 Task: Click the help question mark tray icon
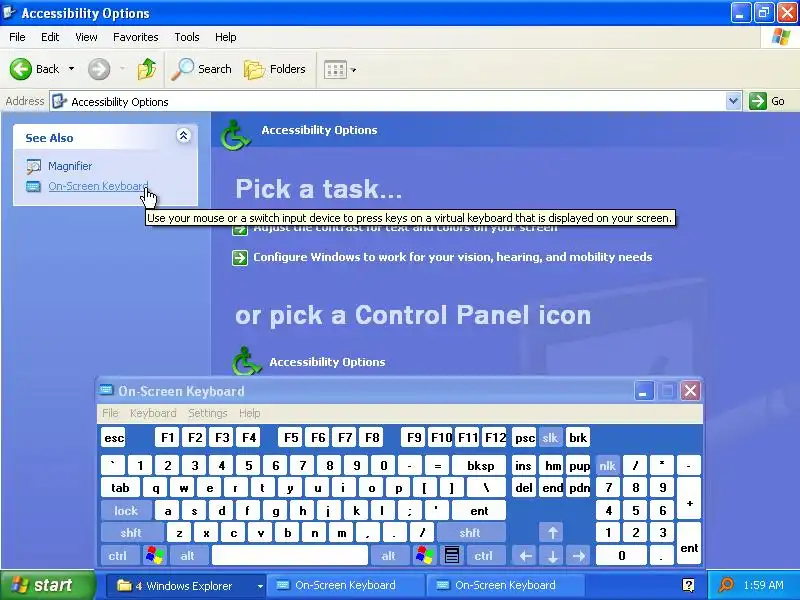(688, 585)
